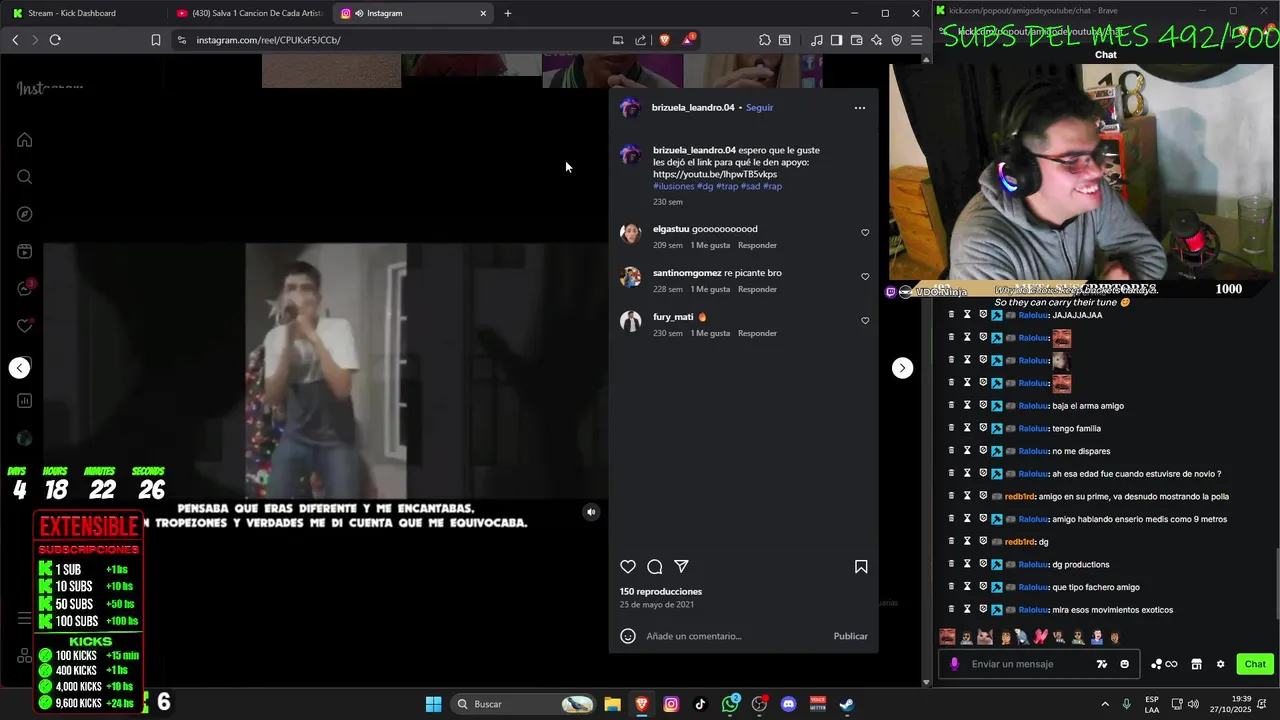Open the Kick chat shop icon
Viewport: 1280px width, 720px height.
[1196, 664]
